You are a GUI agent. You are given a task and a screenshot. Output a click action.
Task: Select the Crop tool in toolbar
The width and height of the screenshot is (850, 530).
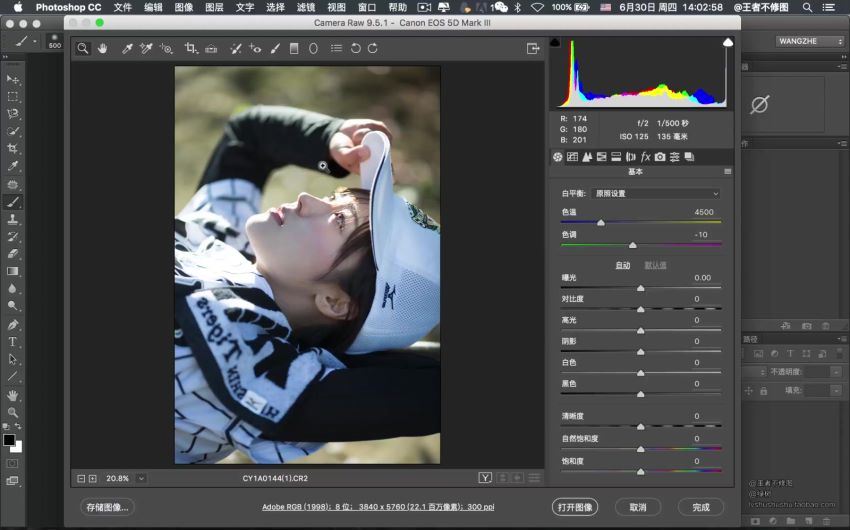191,48
